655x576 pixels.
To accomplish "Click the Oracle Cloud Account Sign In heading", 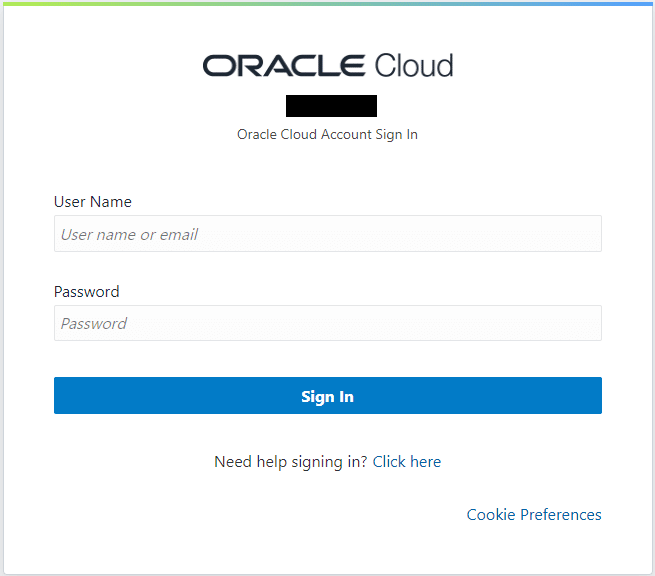I will coord(327,134).
